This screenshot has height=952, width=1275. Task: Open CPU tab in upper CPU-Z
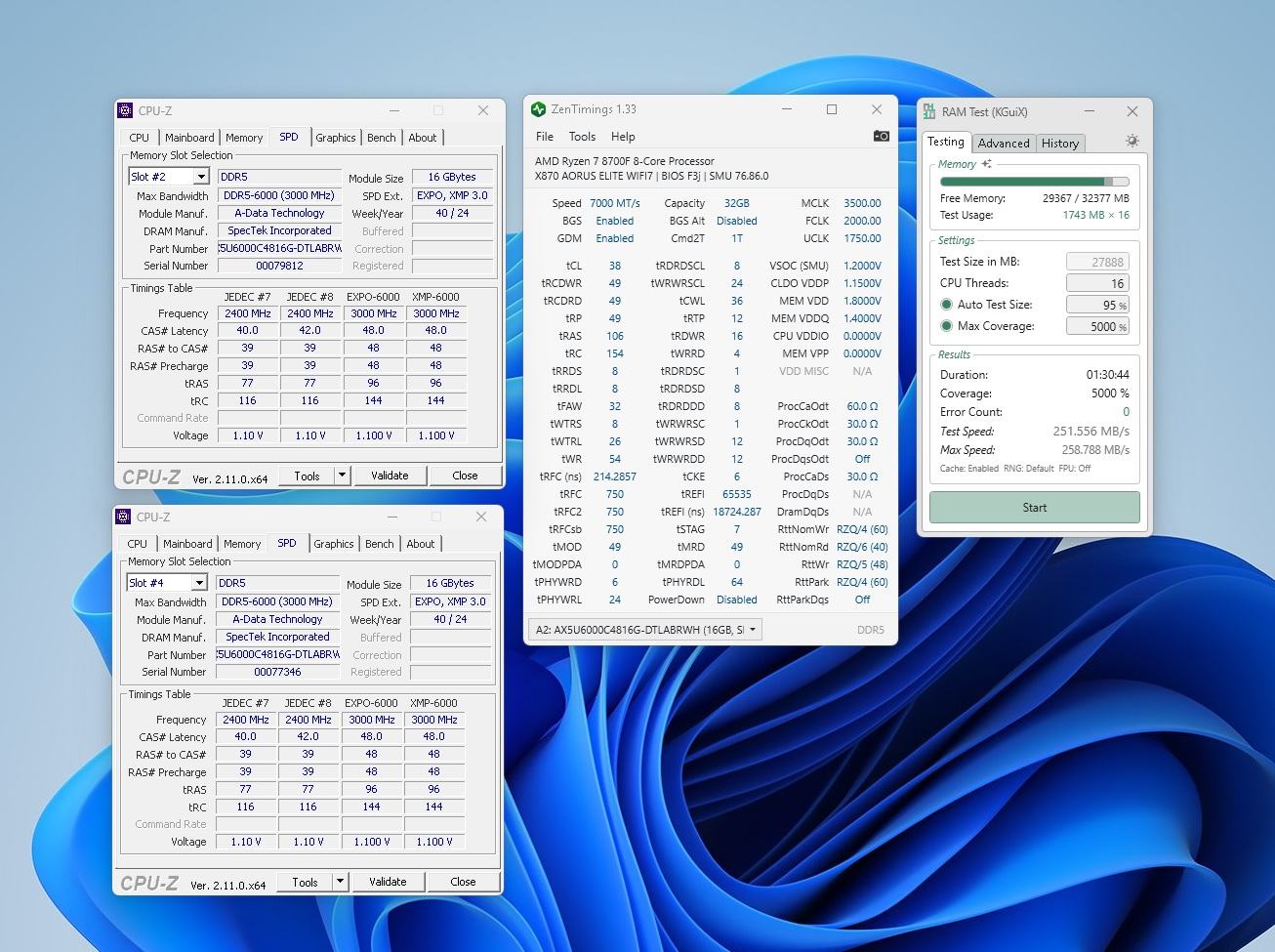(140, 138)
